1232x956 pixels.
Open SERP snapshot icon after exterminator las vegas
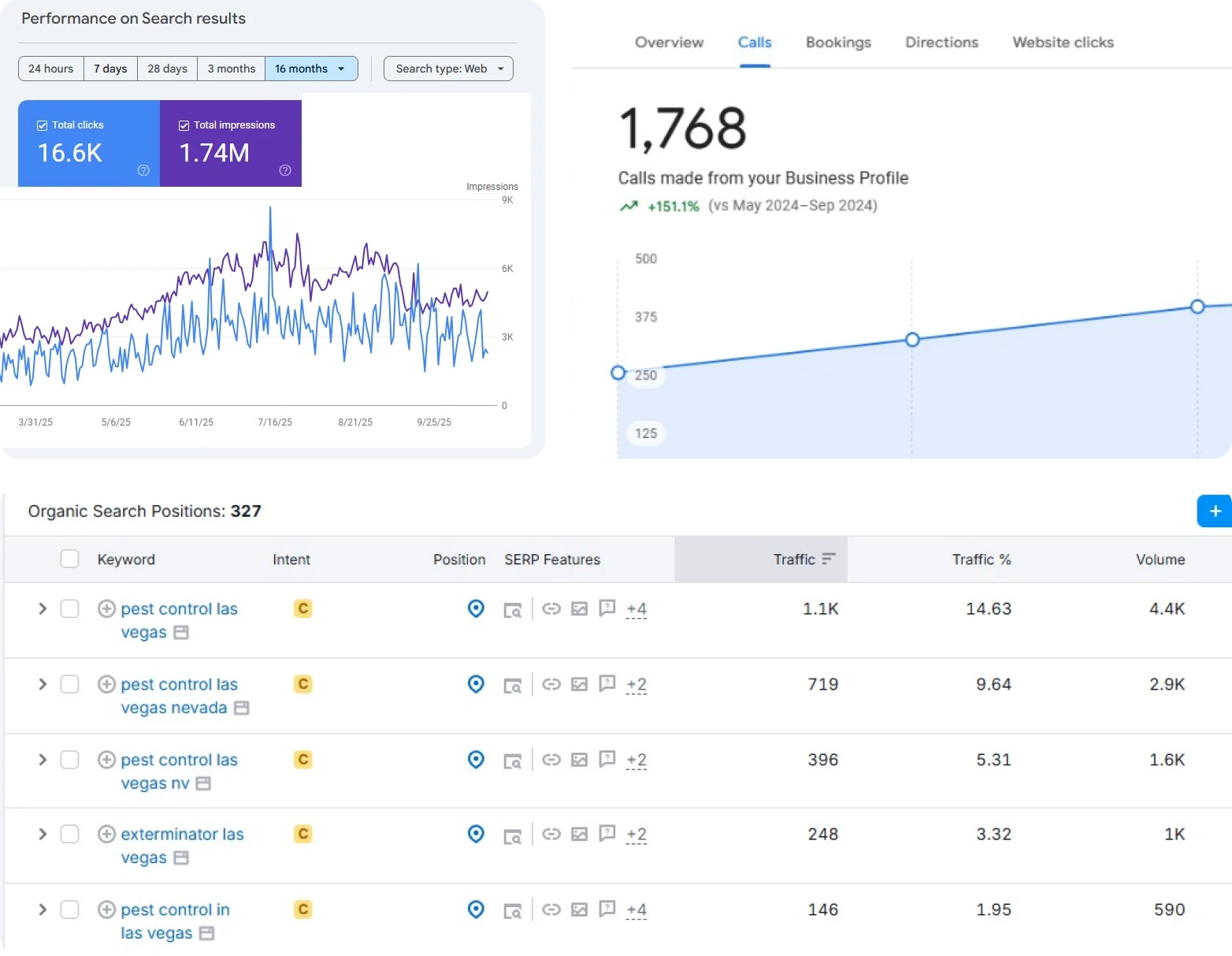181,857
